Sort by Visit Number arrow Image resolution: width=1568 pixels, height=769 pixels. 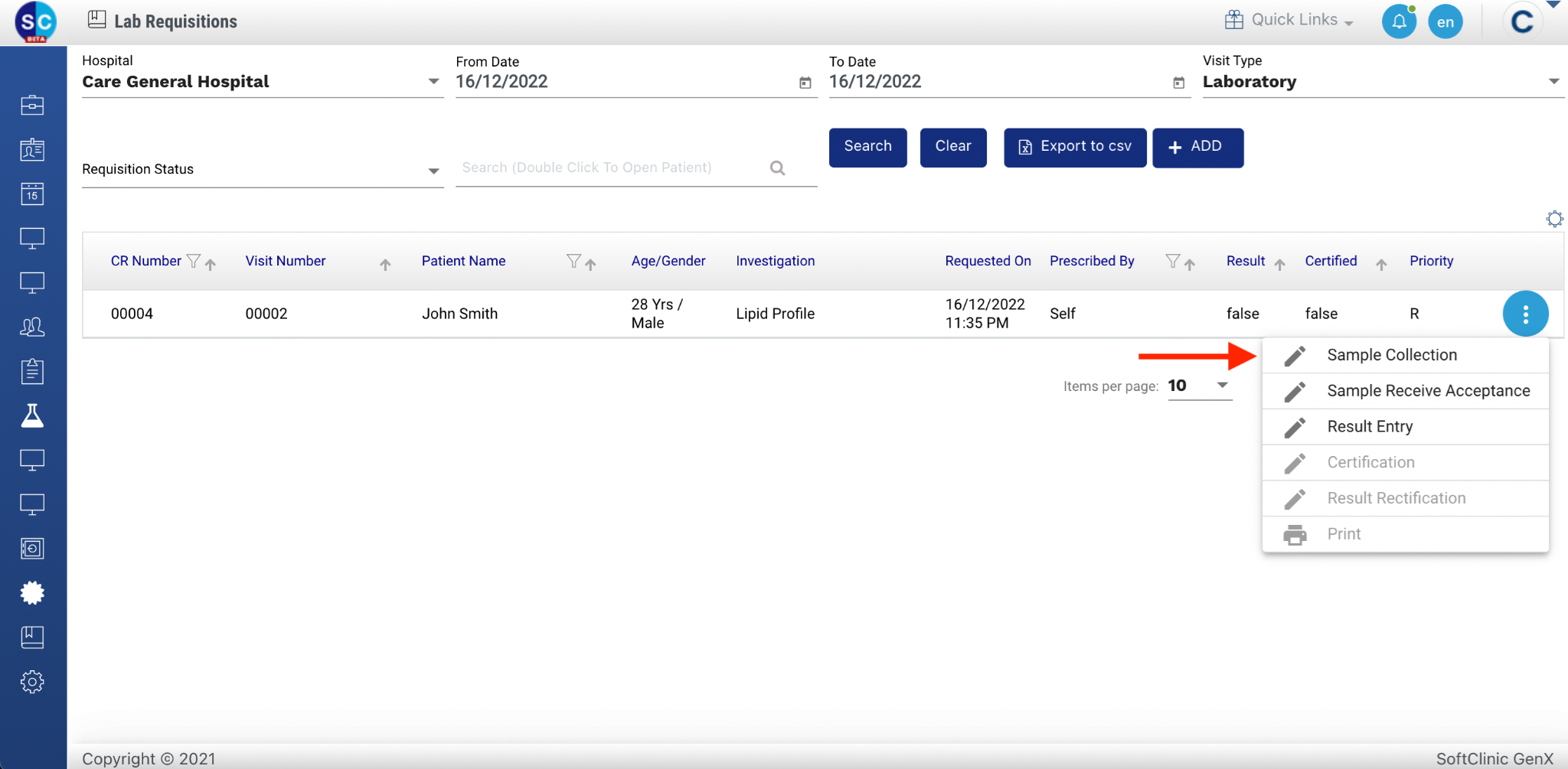click(x=385, y=264)
